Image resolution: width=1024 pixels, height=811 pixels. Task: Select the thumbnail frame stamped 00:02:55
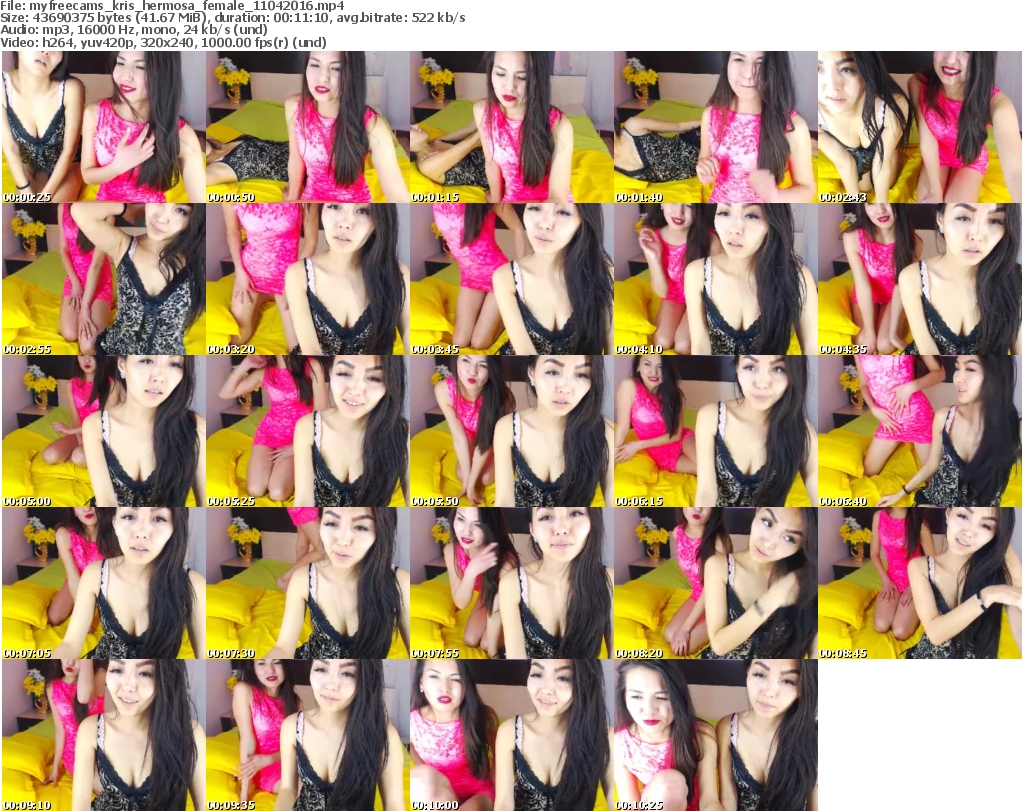104,279
